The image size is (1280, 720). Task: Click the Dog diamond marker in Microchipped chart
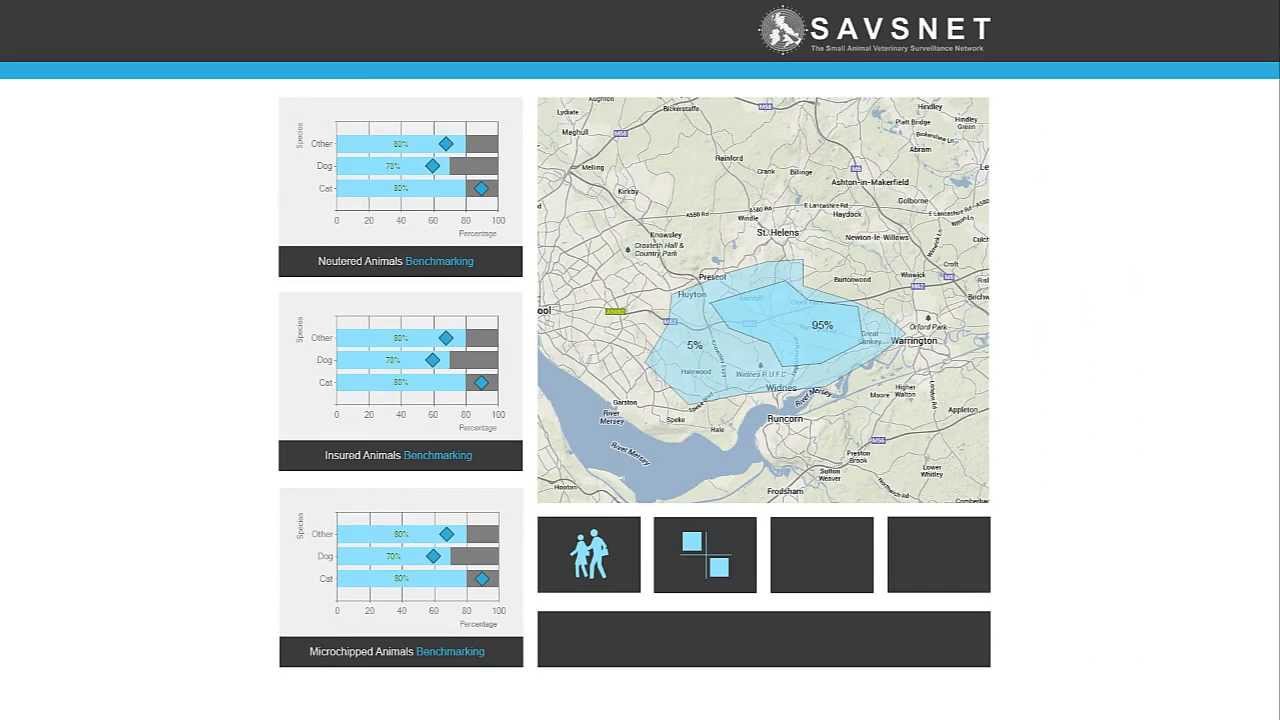tap(433, 556)
